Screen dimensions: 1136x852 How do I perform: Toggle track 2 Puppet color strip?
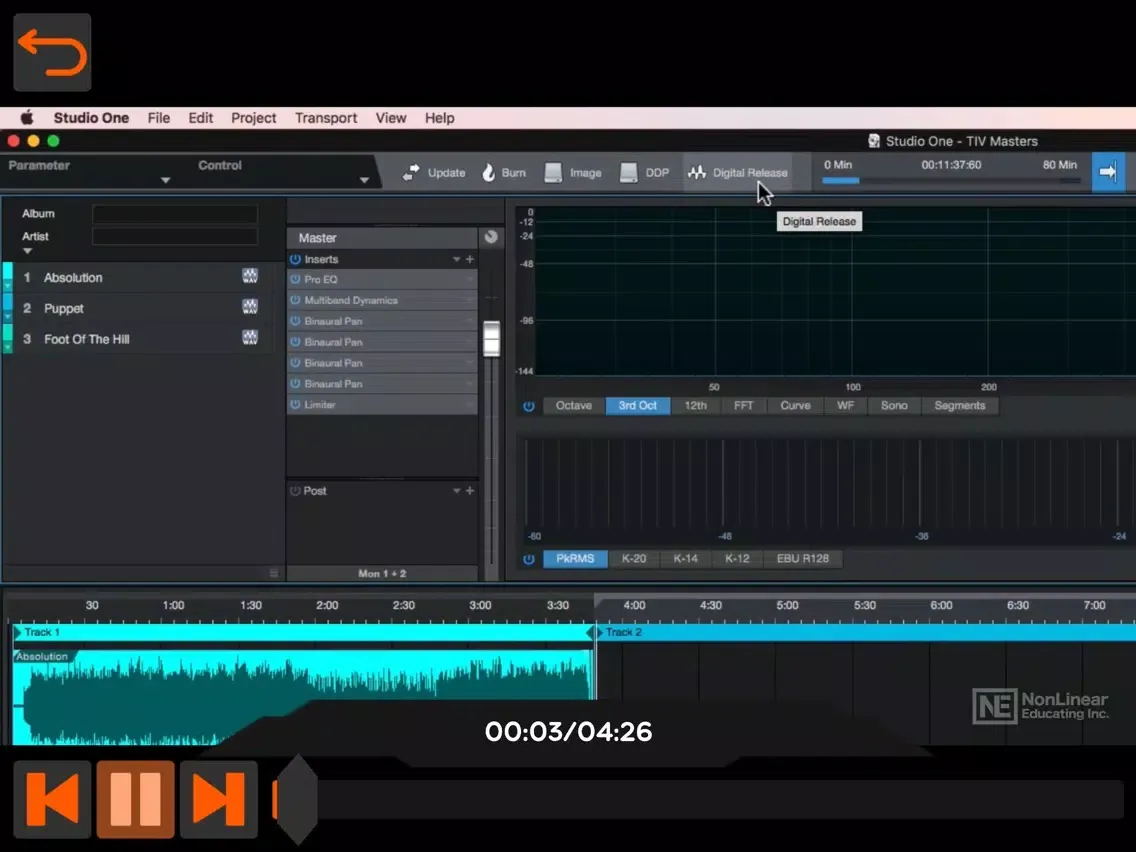8,308
